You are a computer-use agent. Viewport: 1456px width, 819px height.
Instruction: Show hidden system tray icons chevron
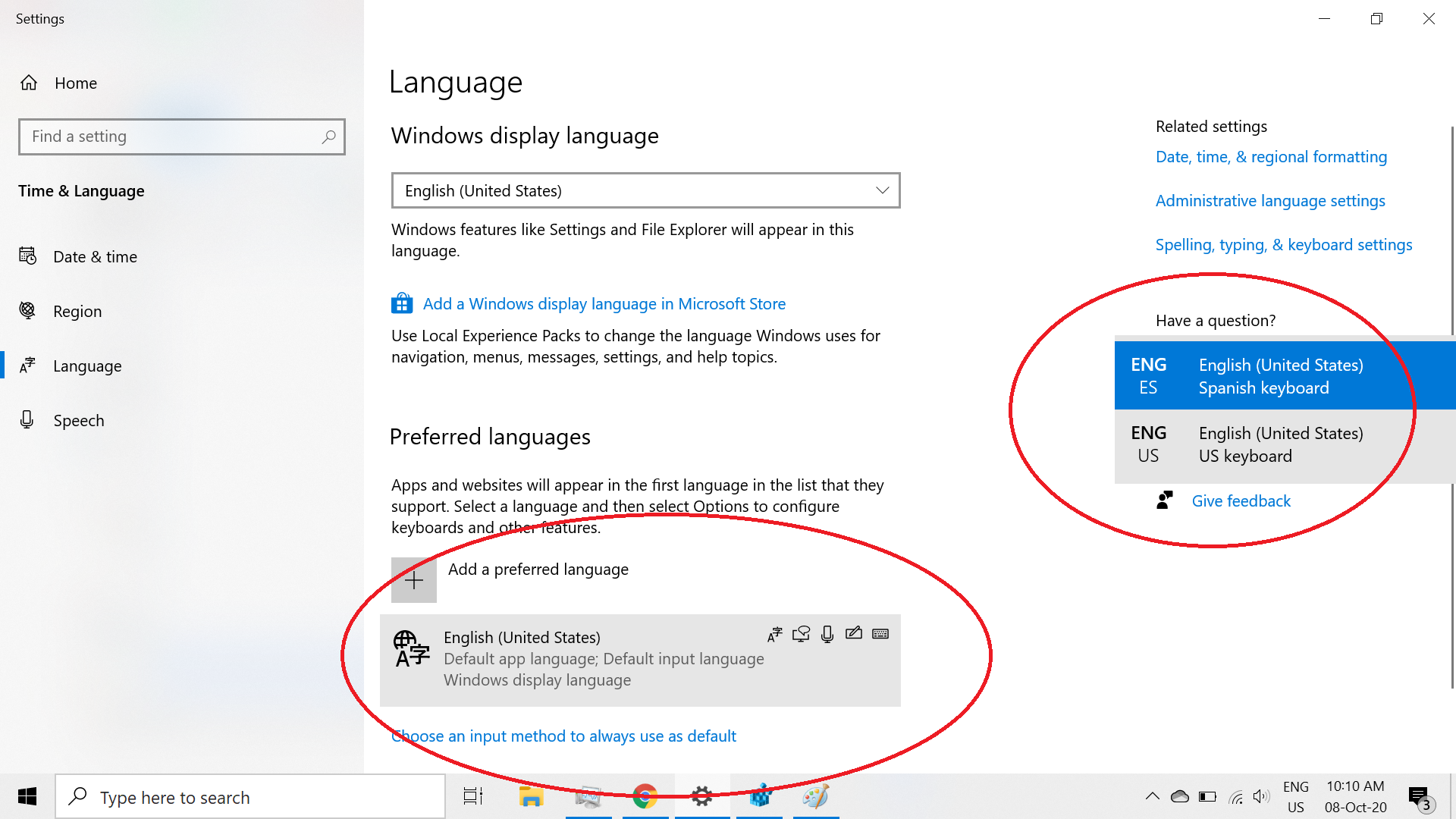tap(1152, 796)
